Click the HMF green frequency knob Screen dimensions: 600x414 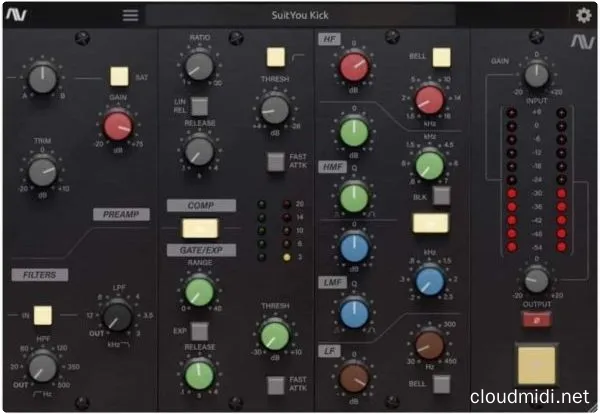[429, 165]
